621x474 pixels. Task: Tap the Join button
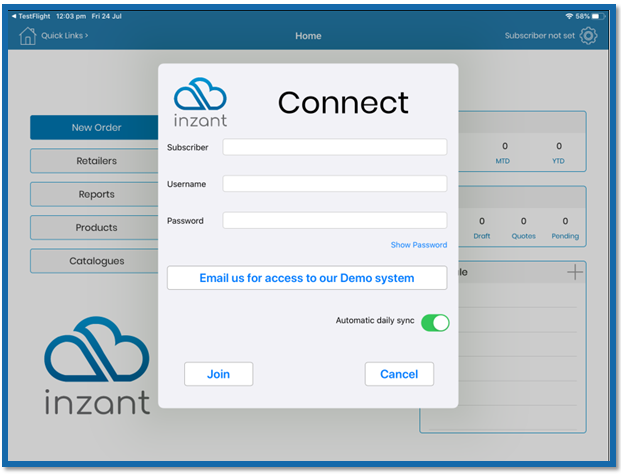pyautogui.click(x=219, y=374)
